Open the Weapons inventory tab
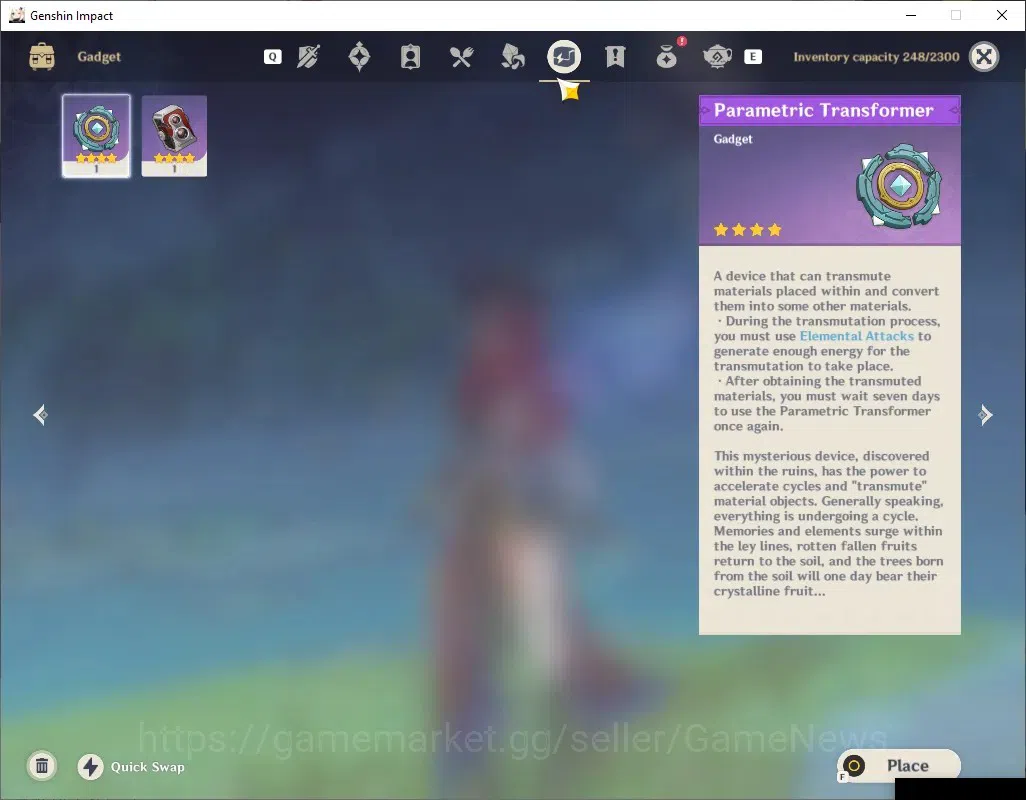 308,57
